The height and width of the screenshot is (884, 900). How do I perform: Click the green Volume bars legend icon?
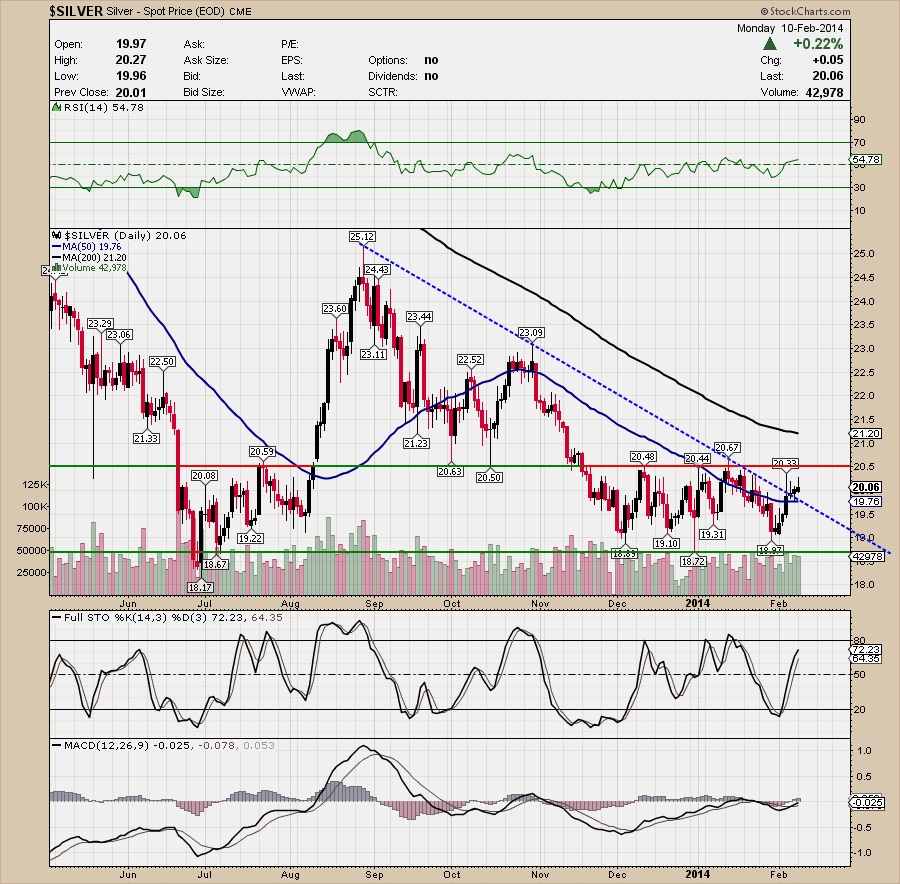55,267
